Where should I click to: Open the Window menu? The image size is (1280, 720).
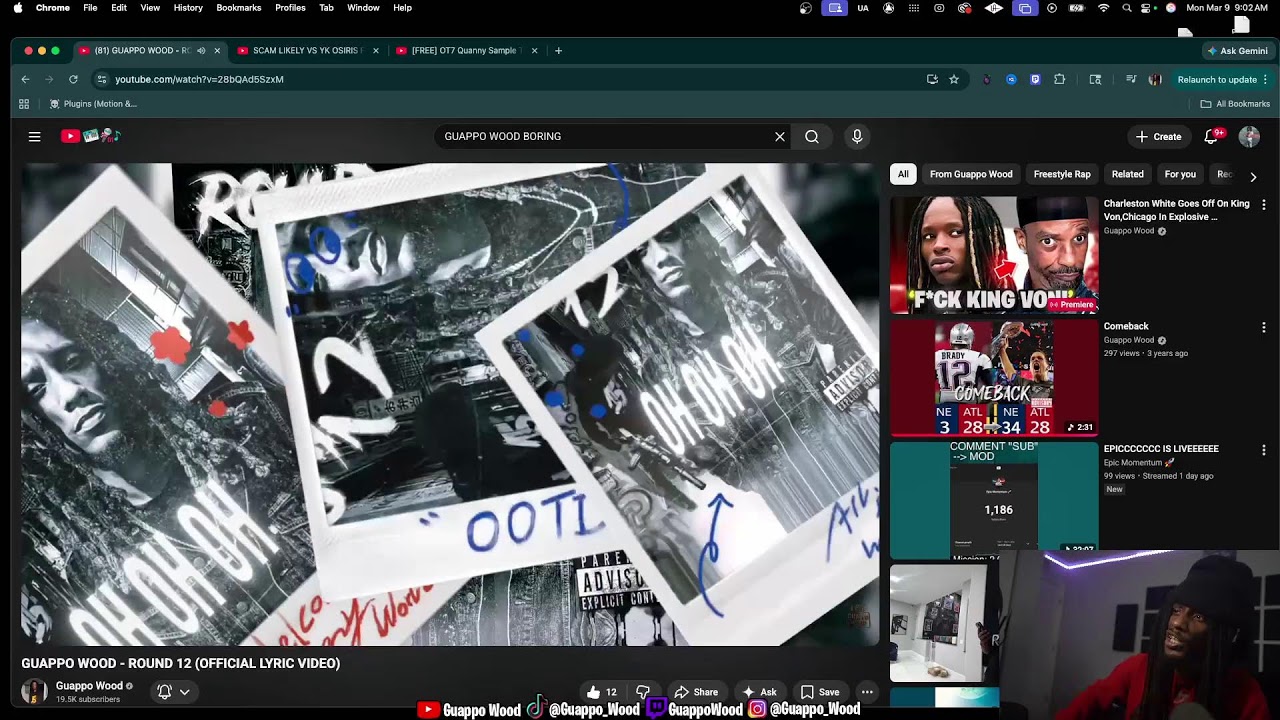pyautogui.click(x=363, y=8)
